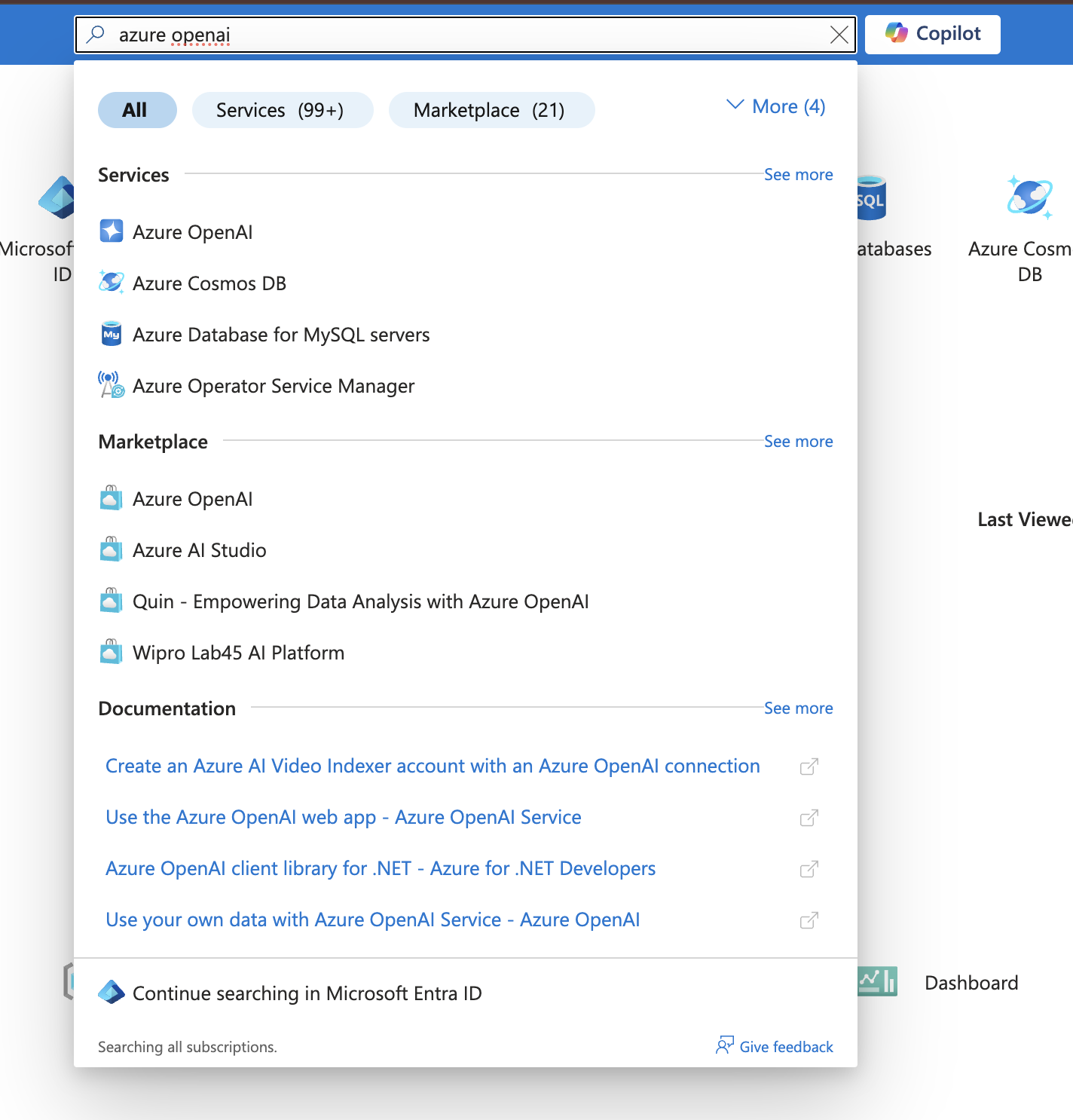This screenshot has height=1120, width=1073.
Task: Filter by Marketplace (21)
Action: pyautogui.click(x=491, y=110)
